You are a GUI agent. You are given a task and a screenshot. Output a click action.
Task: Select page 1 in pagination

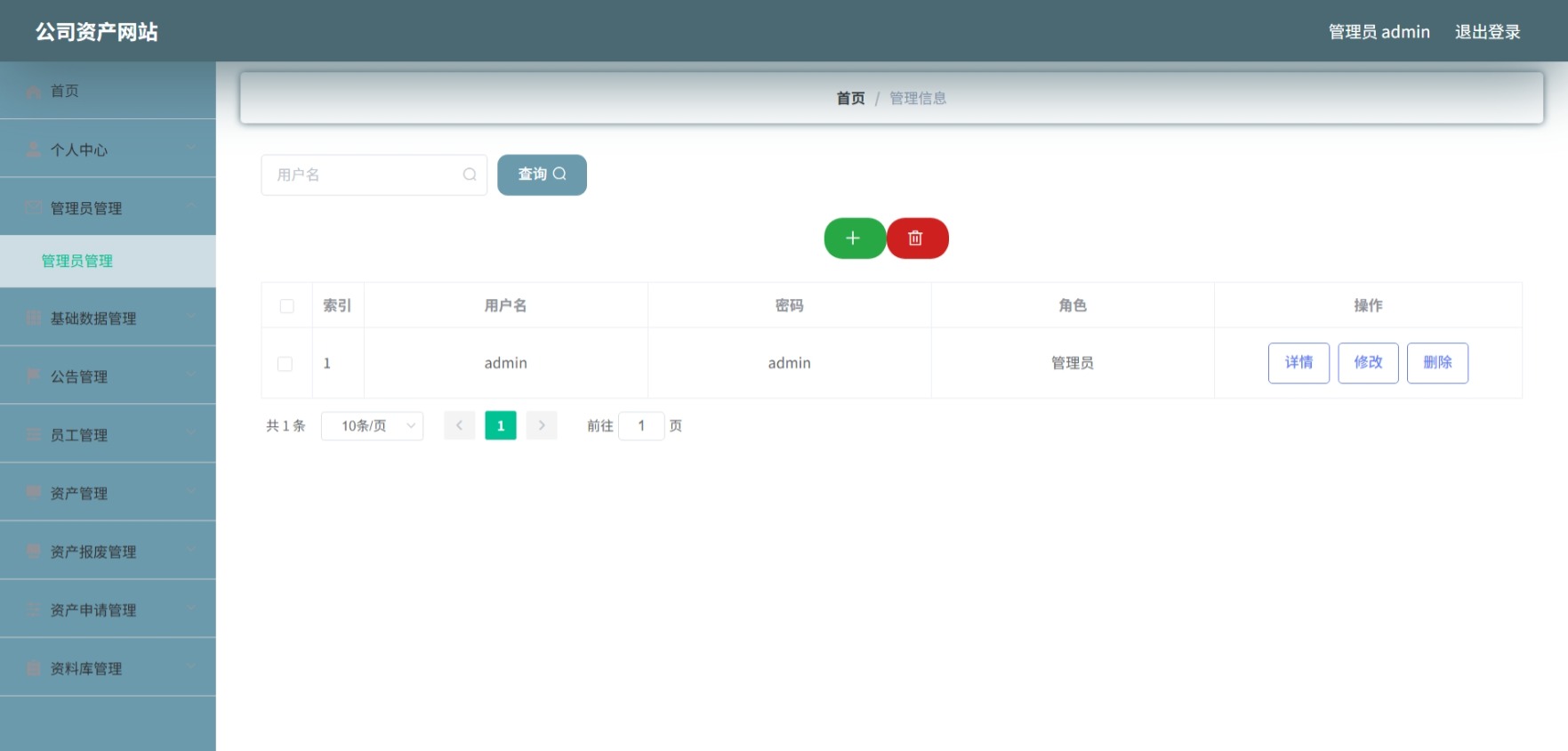(501, 425)
